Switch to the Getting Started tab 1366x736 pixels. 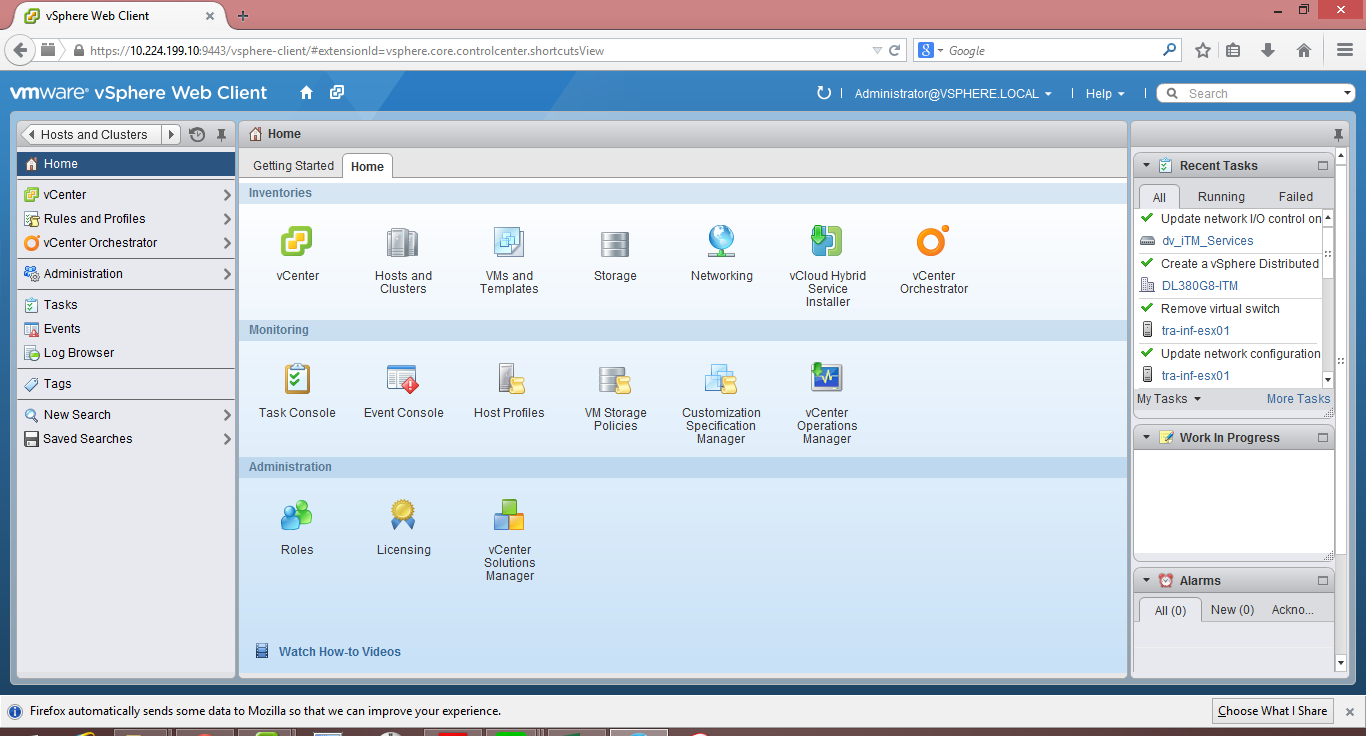coord(292,165)
